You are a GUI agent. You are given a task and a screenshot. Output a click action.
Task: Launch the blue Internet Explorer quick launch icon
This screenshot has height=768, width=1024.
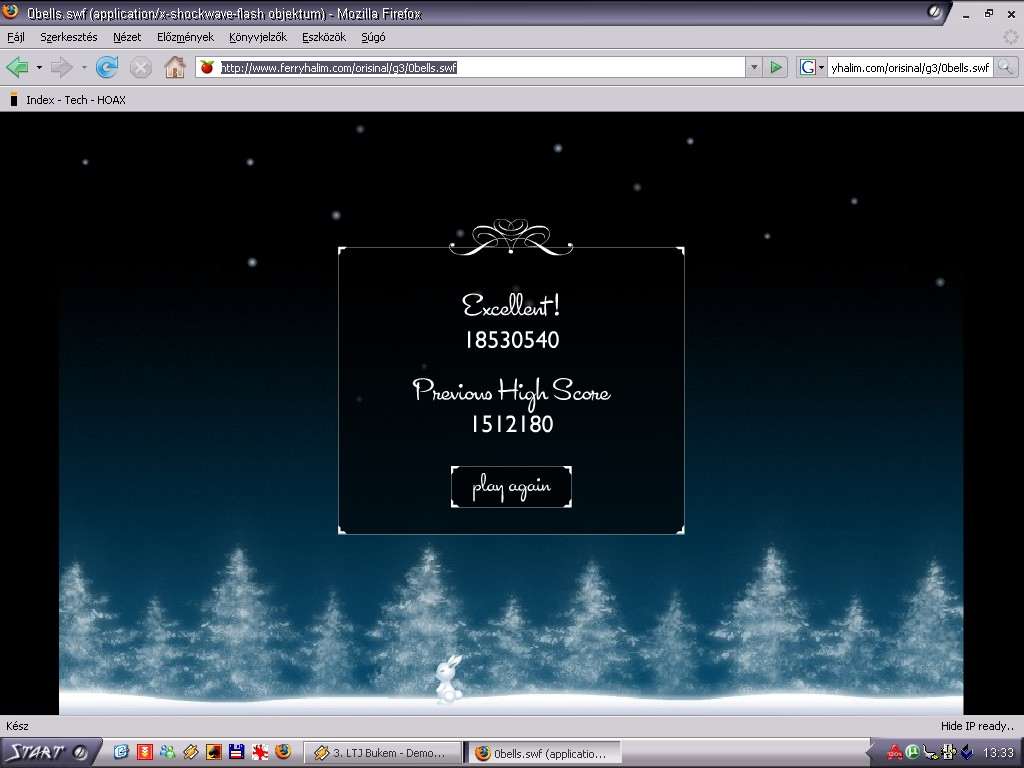click(x=121, y=752)
